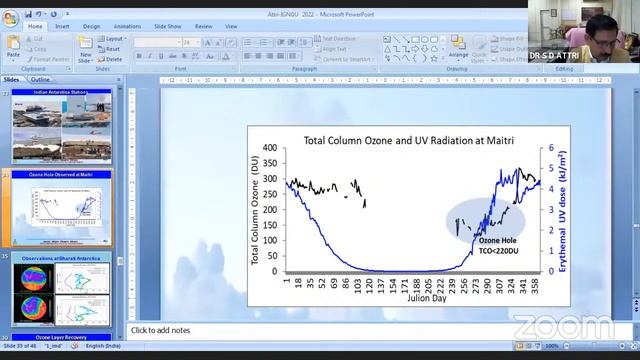Open the Align Text dropdown
This screenshot has width=640, height=360.
[333, 49]
